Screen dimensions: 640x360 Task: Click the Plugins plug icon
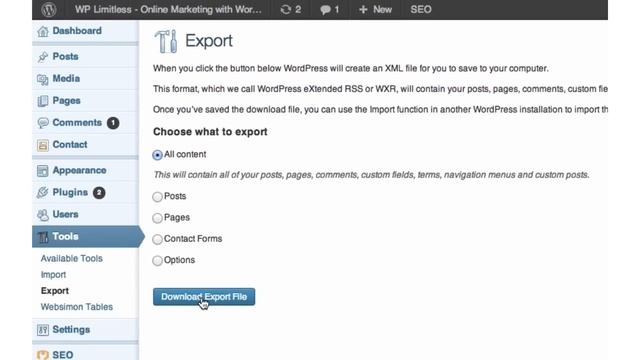[43, 193]
